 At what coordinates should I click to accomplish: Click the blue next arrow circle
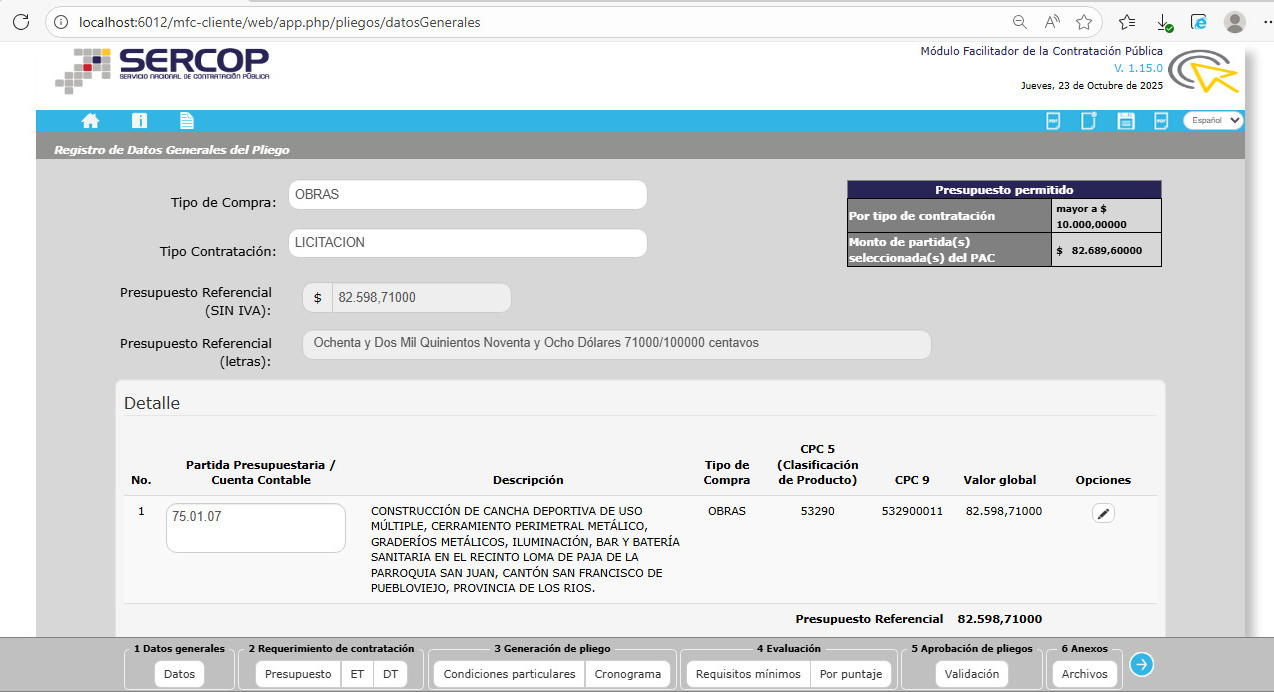pos(1142,664)
